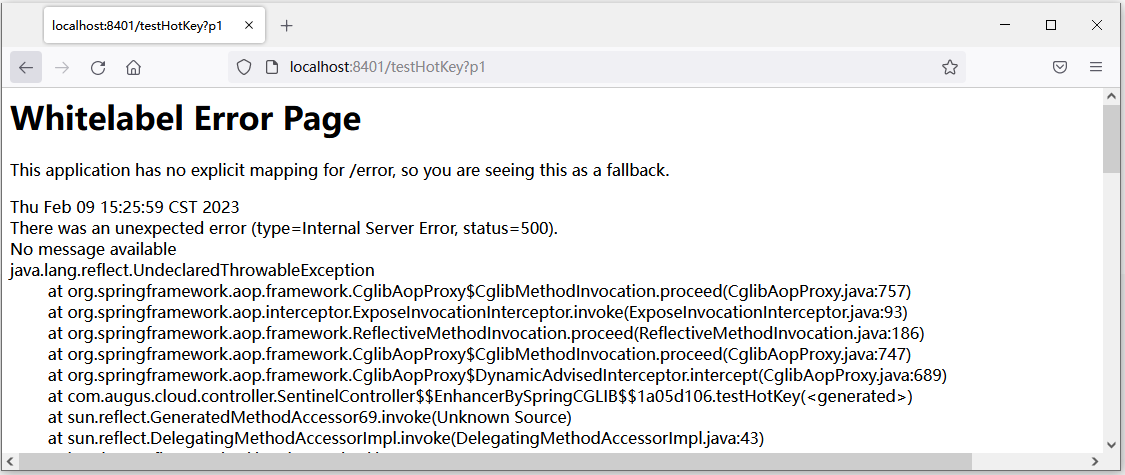Reload the current page
The height and width of the screenshot is (475, 1125).
pos(98,67)
